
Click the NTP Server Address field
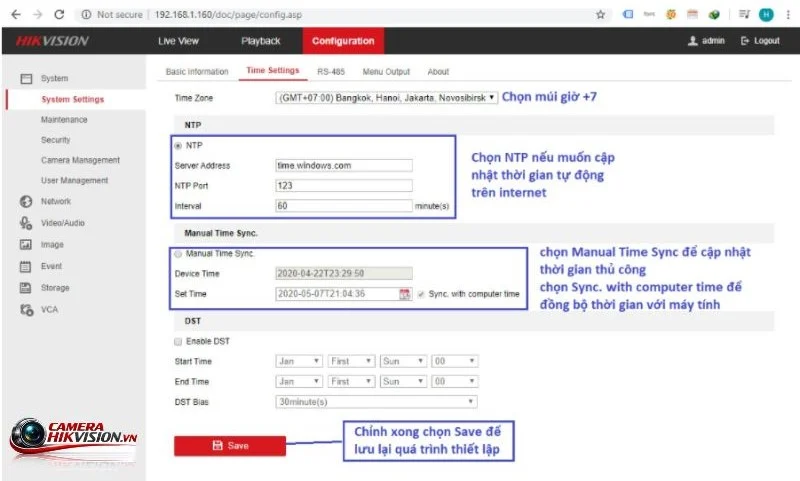pos(344,165)
